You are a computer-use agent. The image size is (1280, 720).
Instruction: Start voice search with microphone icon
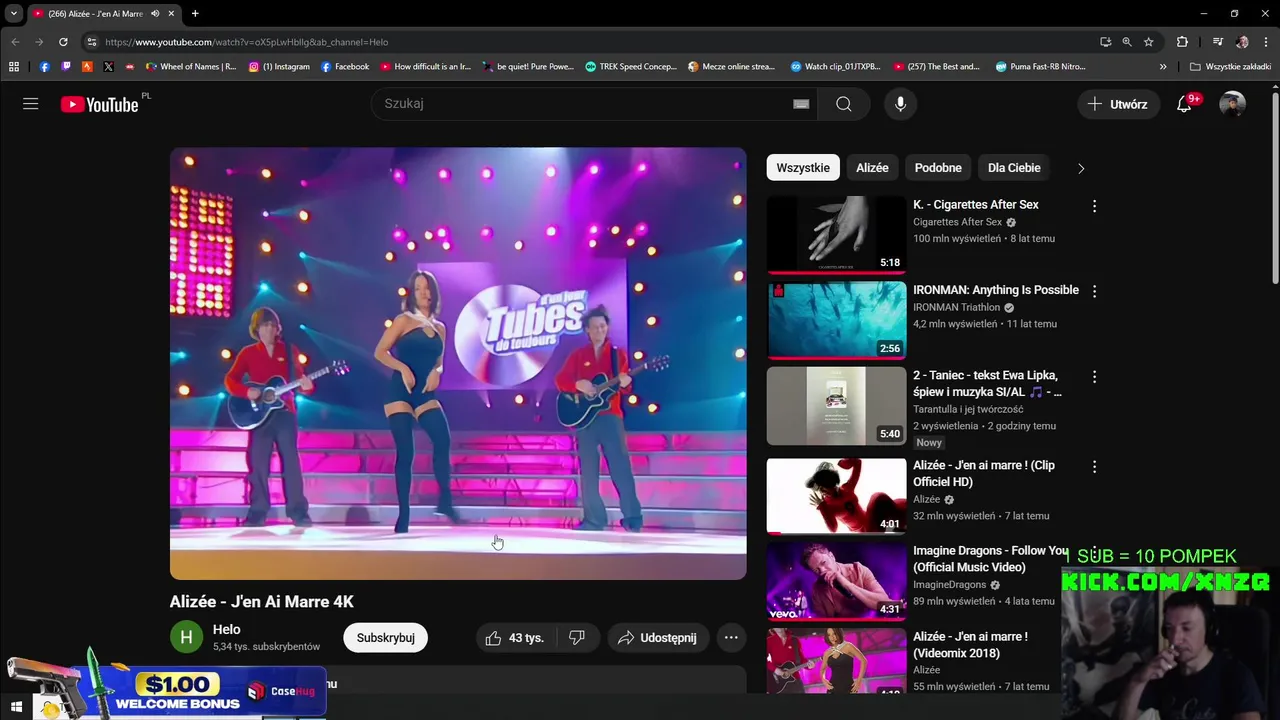(900, 104)
